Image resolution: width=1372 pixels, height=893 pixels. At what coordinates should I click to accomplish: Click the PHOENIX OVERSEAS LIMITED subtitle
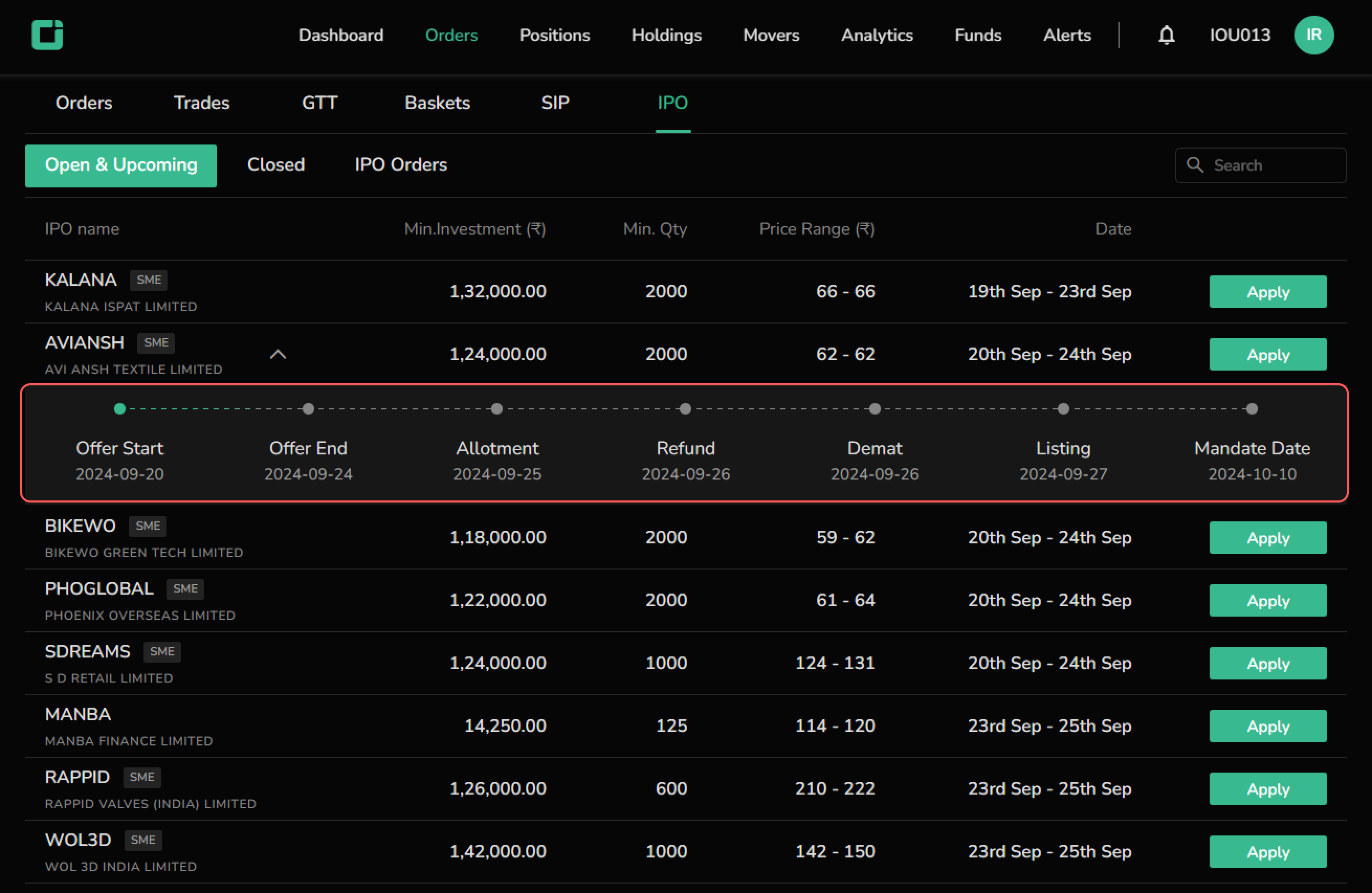point(140,615)
